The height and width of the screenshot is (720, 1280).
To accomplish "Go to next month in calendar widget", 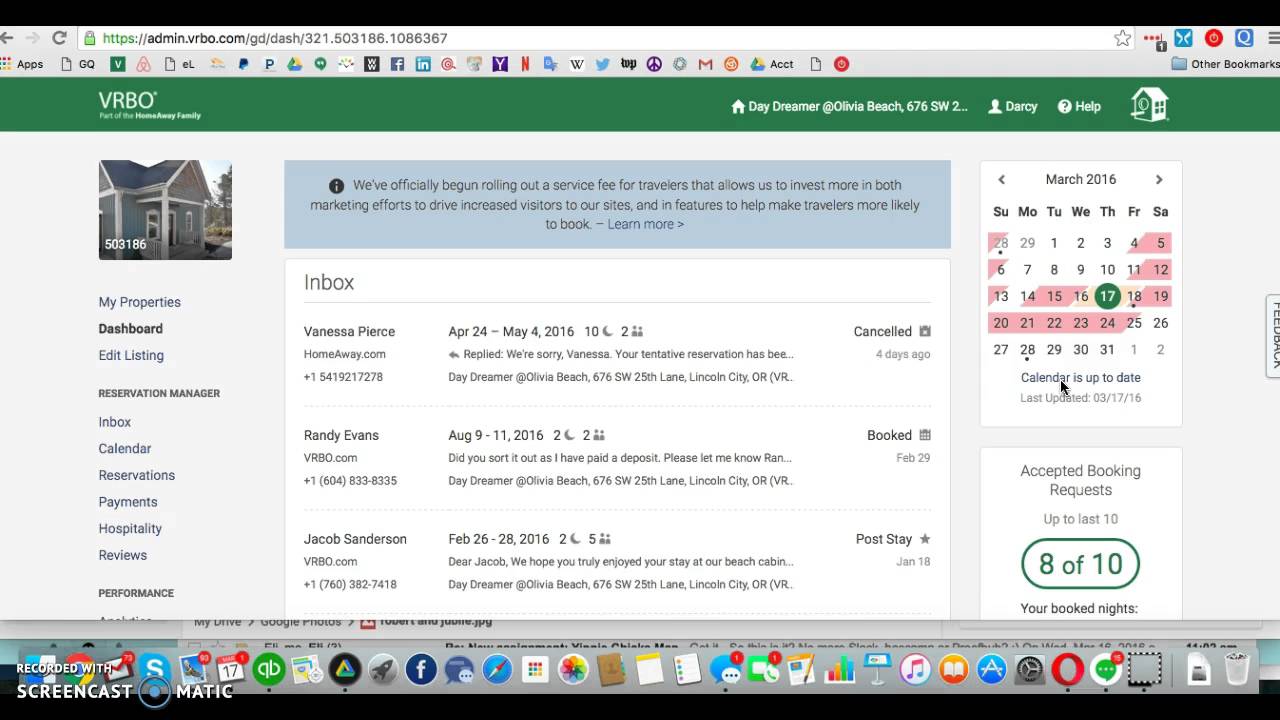I will pyautogui.click(x=1159, y=180).
